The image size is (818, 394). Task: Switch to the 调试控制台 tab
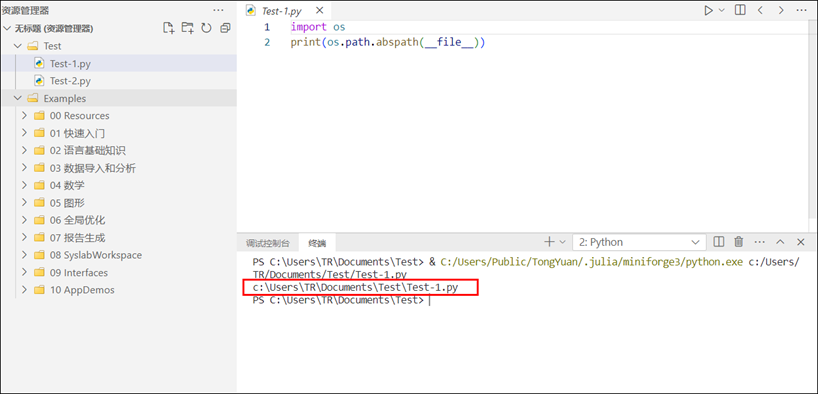click(268, 243)
